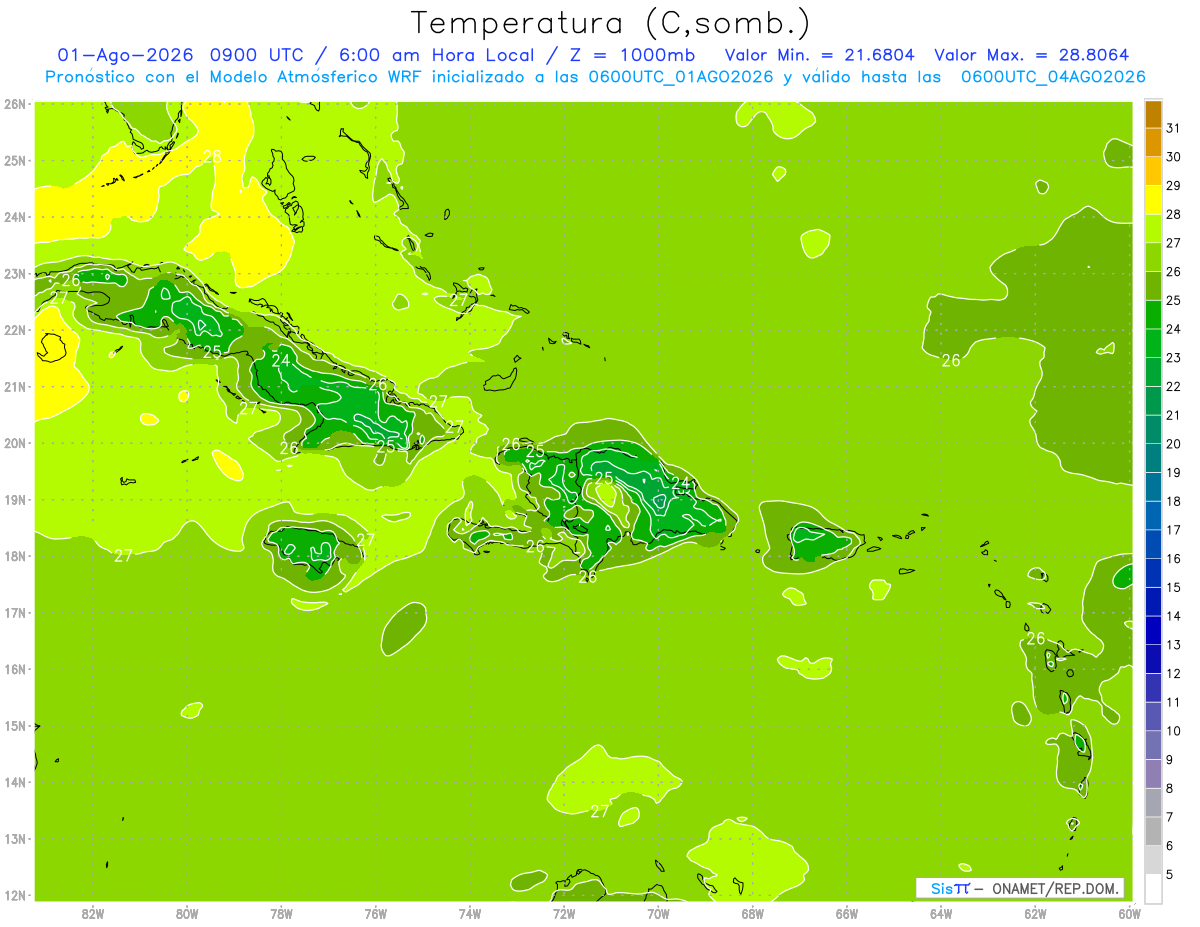Click the "78W" longitude axis label
This screenshot has width=1200, height=927.
pos(281,913)
